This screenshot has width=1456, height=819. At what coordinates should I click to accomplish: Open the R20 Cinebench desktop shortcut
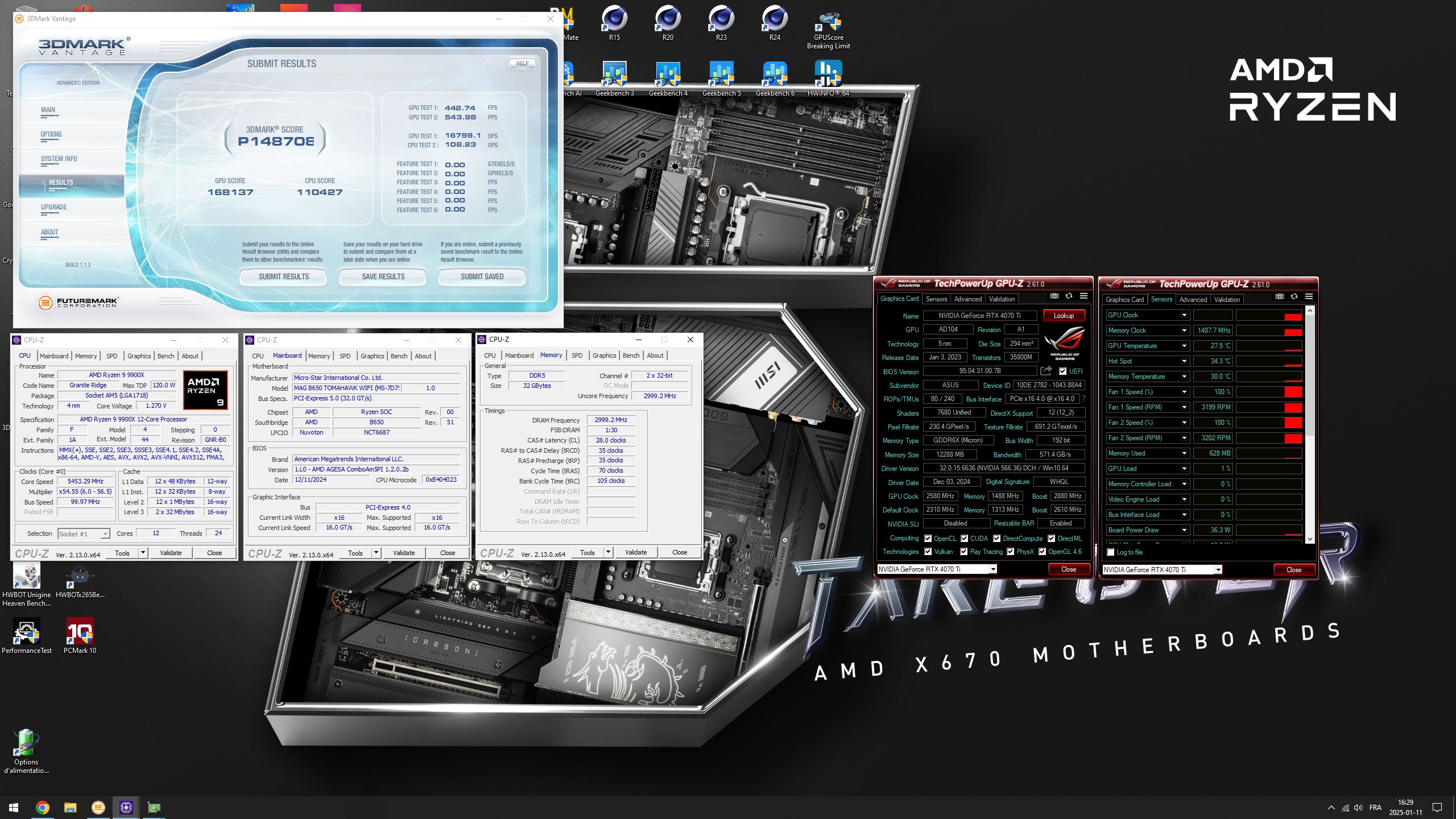click(x=668, y=23)
